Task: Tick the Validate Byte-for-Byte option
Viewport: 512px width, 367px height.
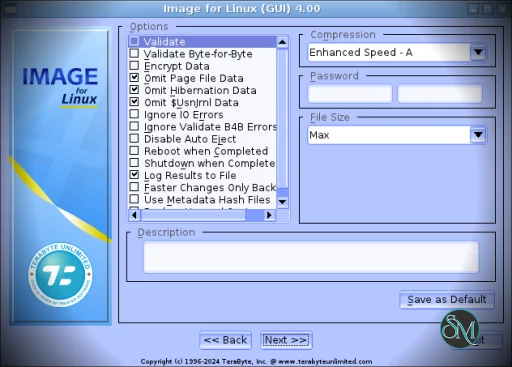Action: (x=134, y=53)
